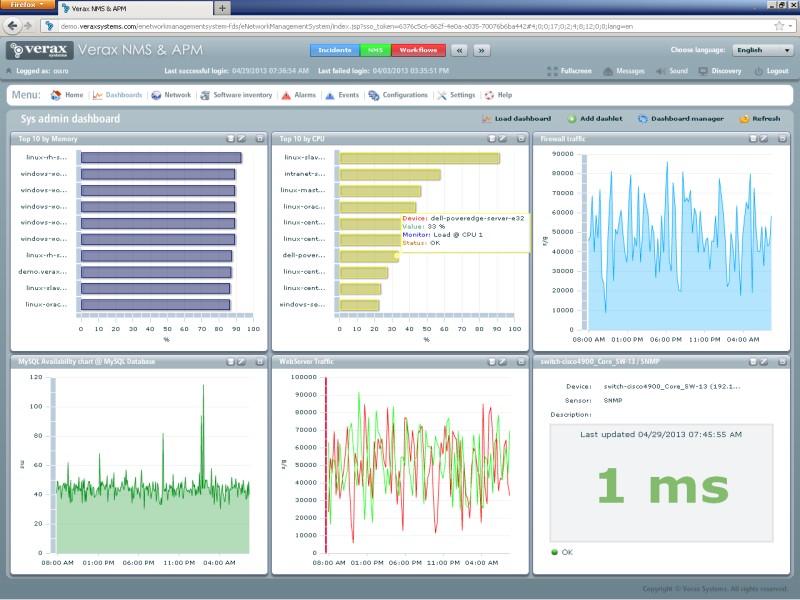Open the Events menu item
Image resolution: width=800 pixels, height=600 pixels.
click(x=342, y=95)
